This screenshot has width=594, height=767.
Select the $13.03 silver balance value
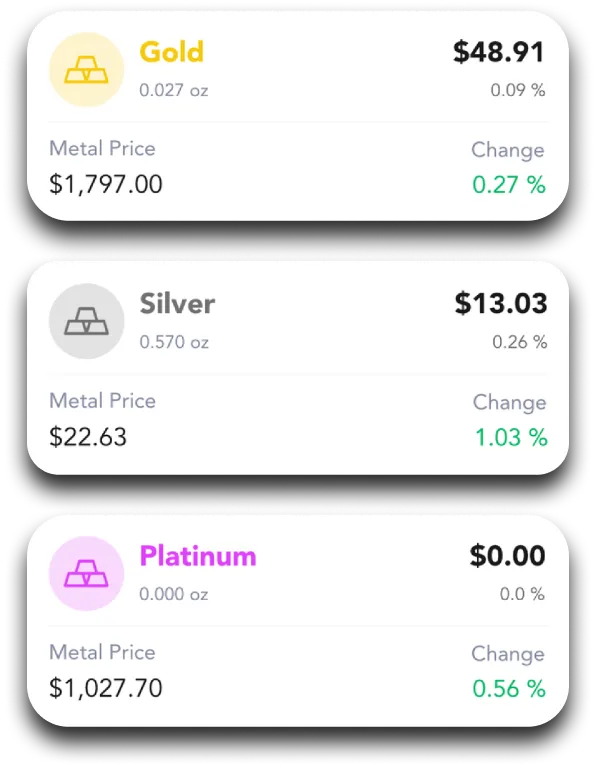(501, 303)
